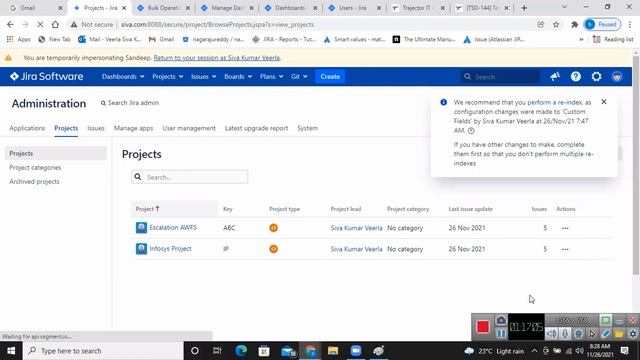Open File Explorer from taskbar
The height and width of the screenshot is (360, 640).
pos(333,351)
